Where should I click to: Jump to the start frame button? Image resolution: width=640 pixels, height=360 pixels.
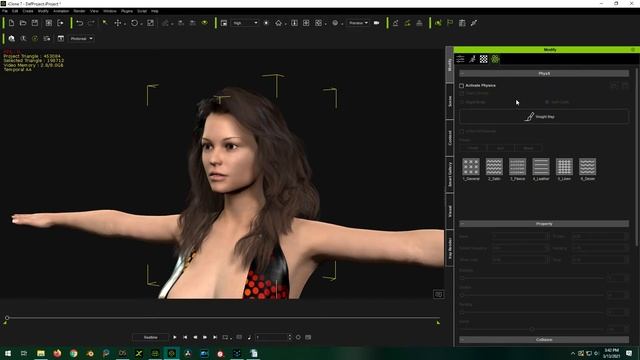[185, 337]
